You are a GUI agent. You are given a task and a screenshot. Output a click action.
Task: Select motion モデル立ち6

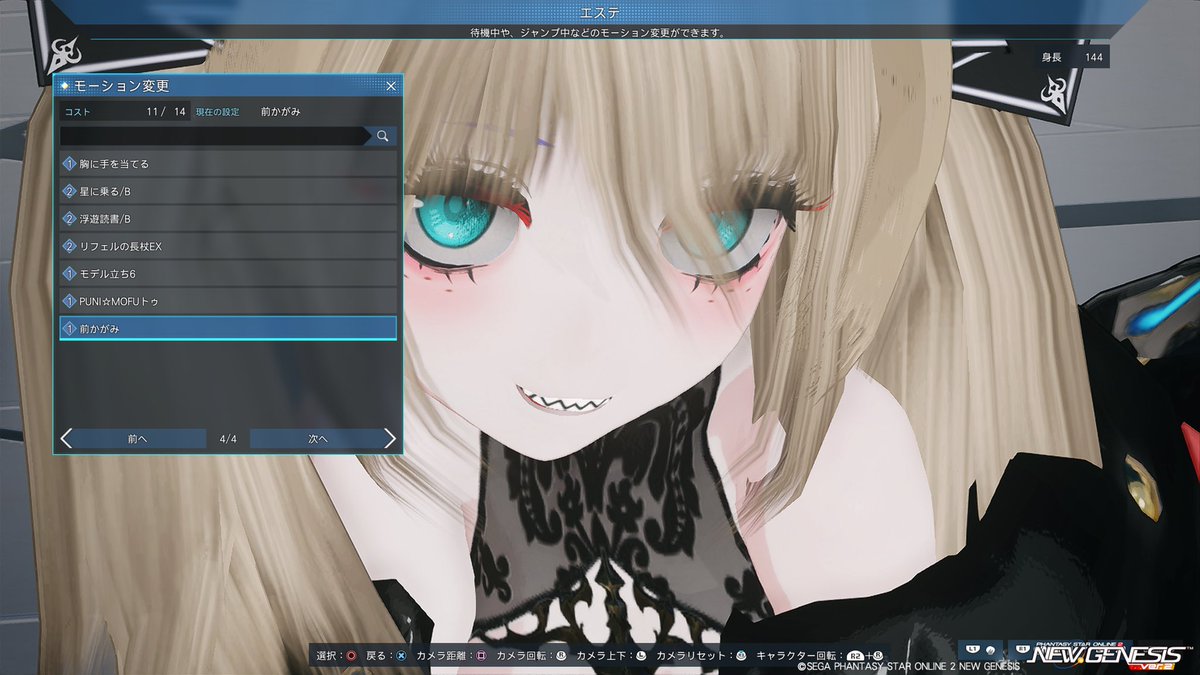228,273
